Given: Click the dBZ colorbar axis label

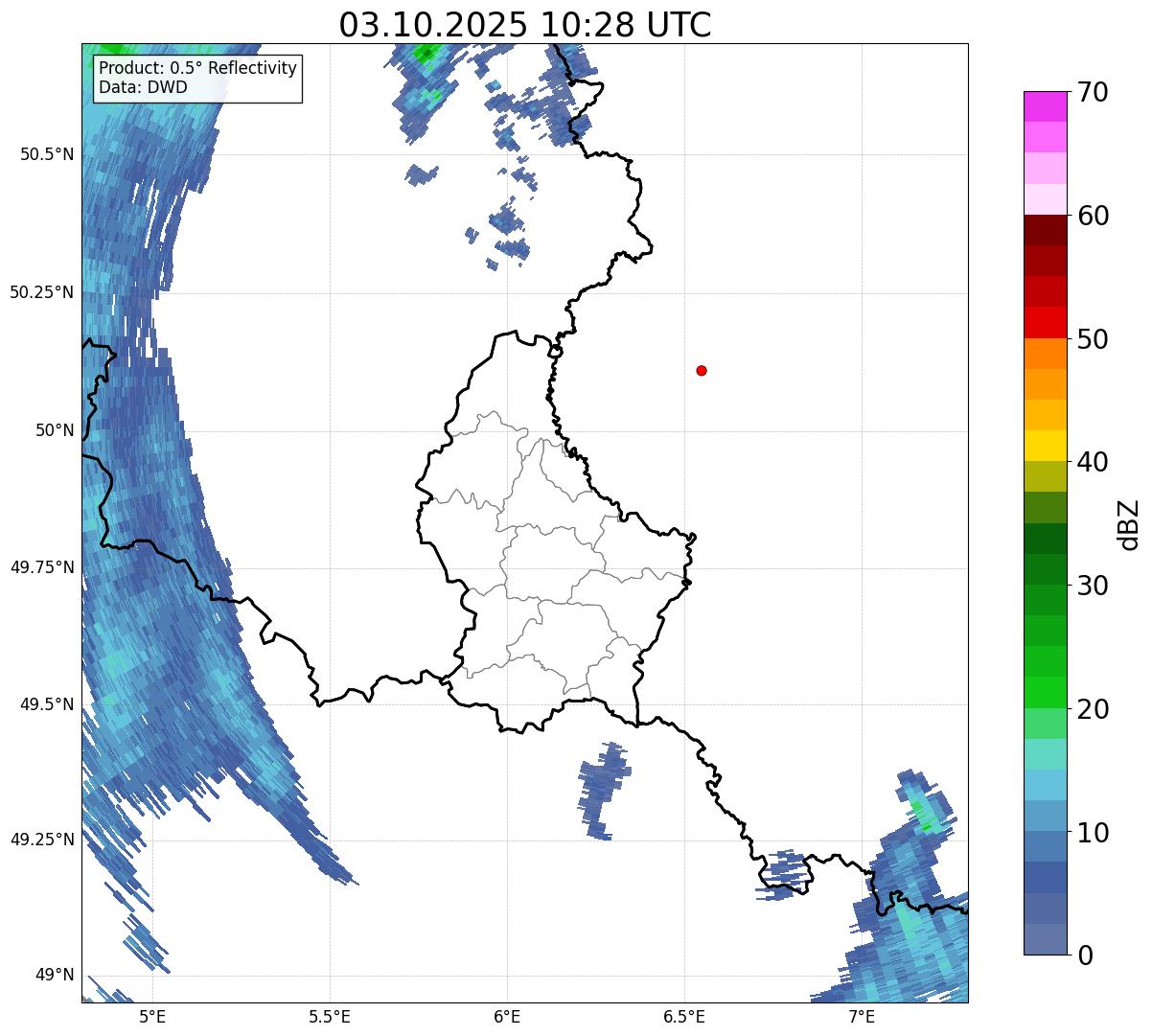Looking at the screenshot, I should pyautogui.click(x=1129, y=524).
